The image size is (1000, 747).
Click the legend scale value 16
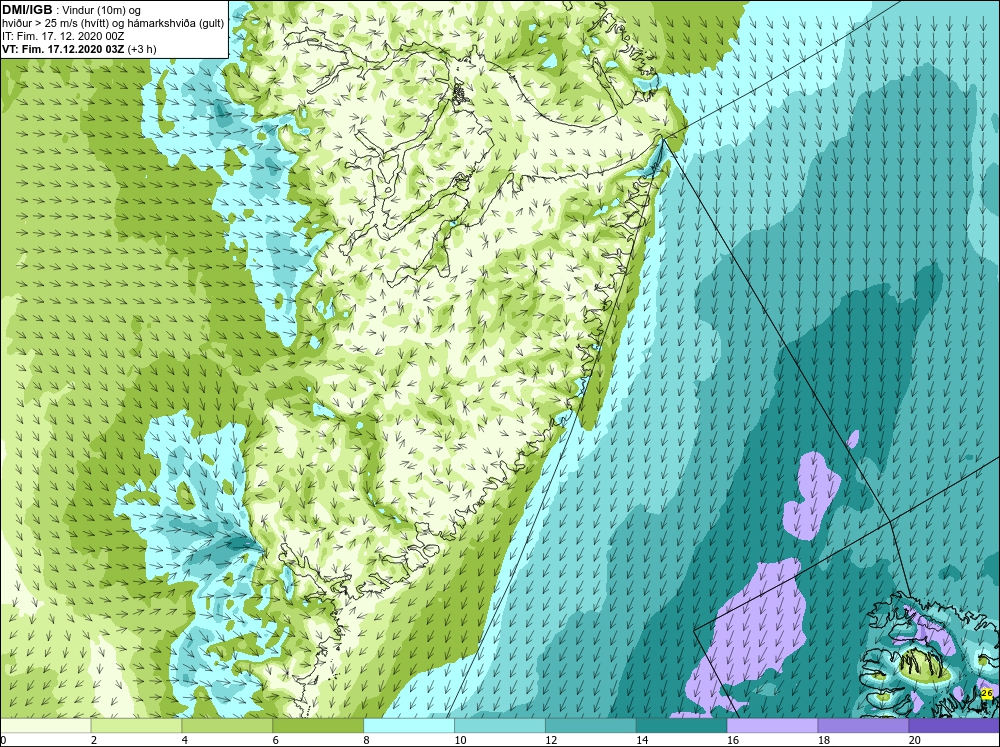(733, 740)
